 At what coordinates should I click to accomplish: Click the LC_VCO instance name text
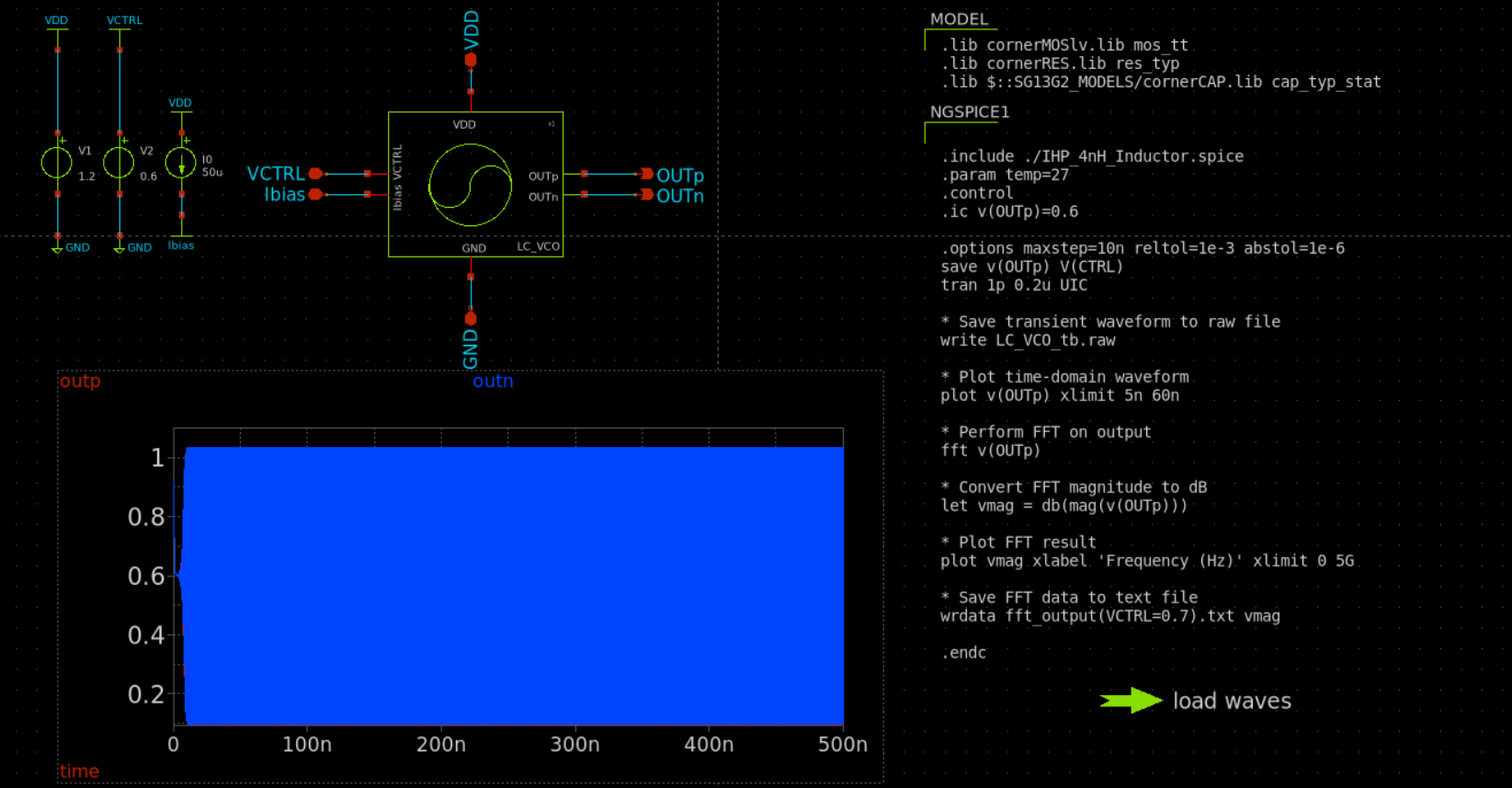538,246
